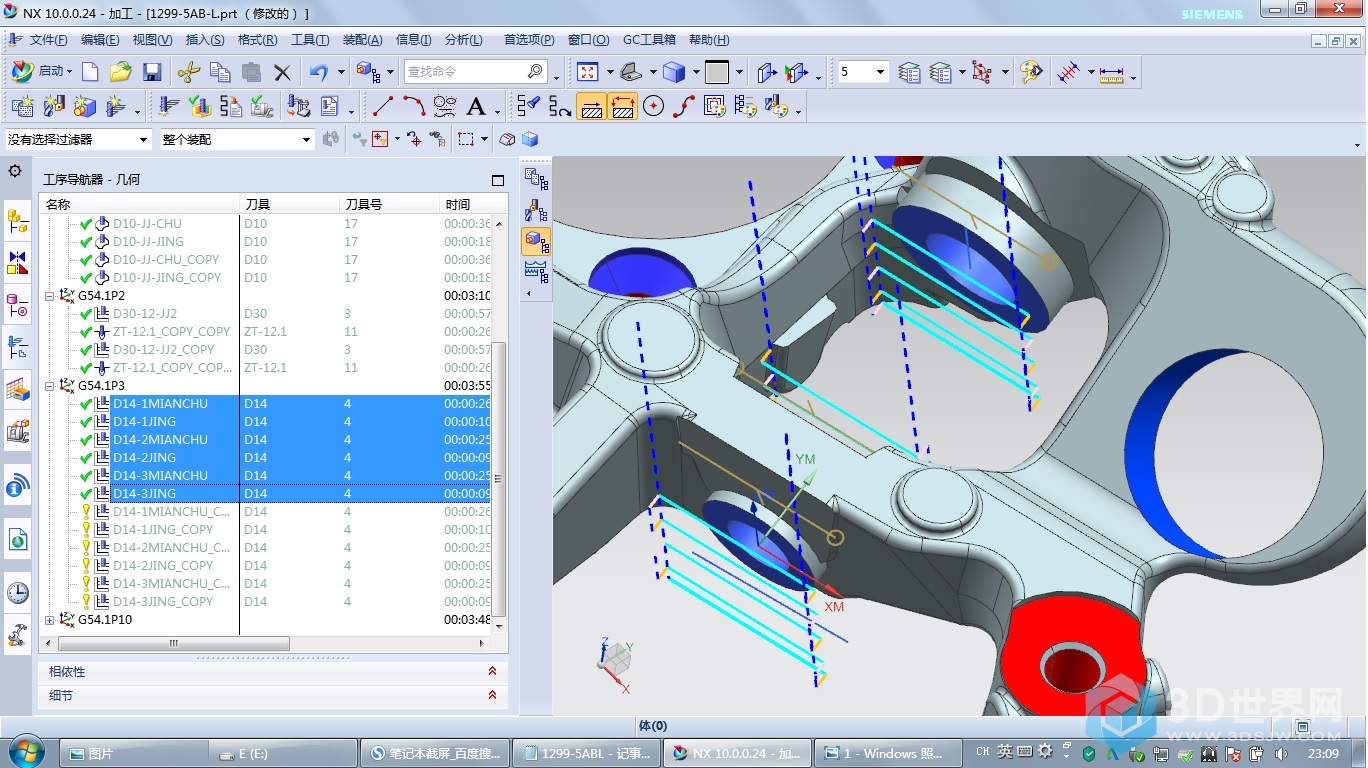
Task: Sort by the 刀具号 column header
Action: 389,204
